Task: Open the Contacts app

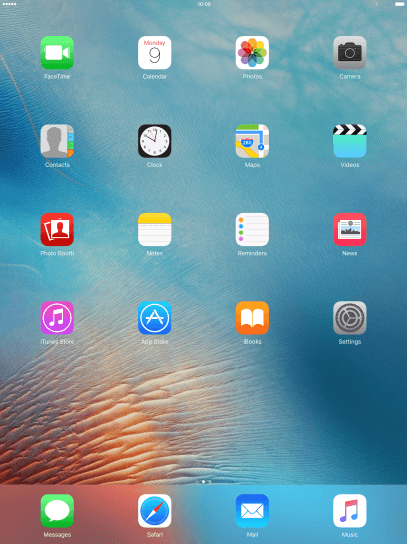Action: click(57, 141)
